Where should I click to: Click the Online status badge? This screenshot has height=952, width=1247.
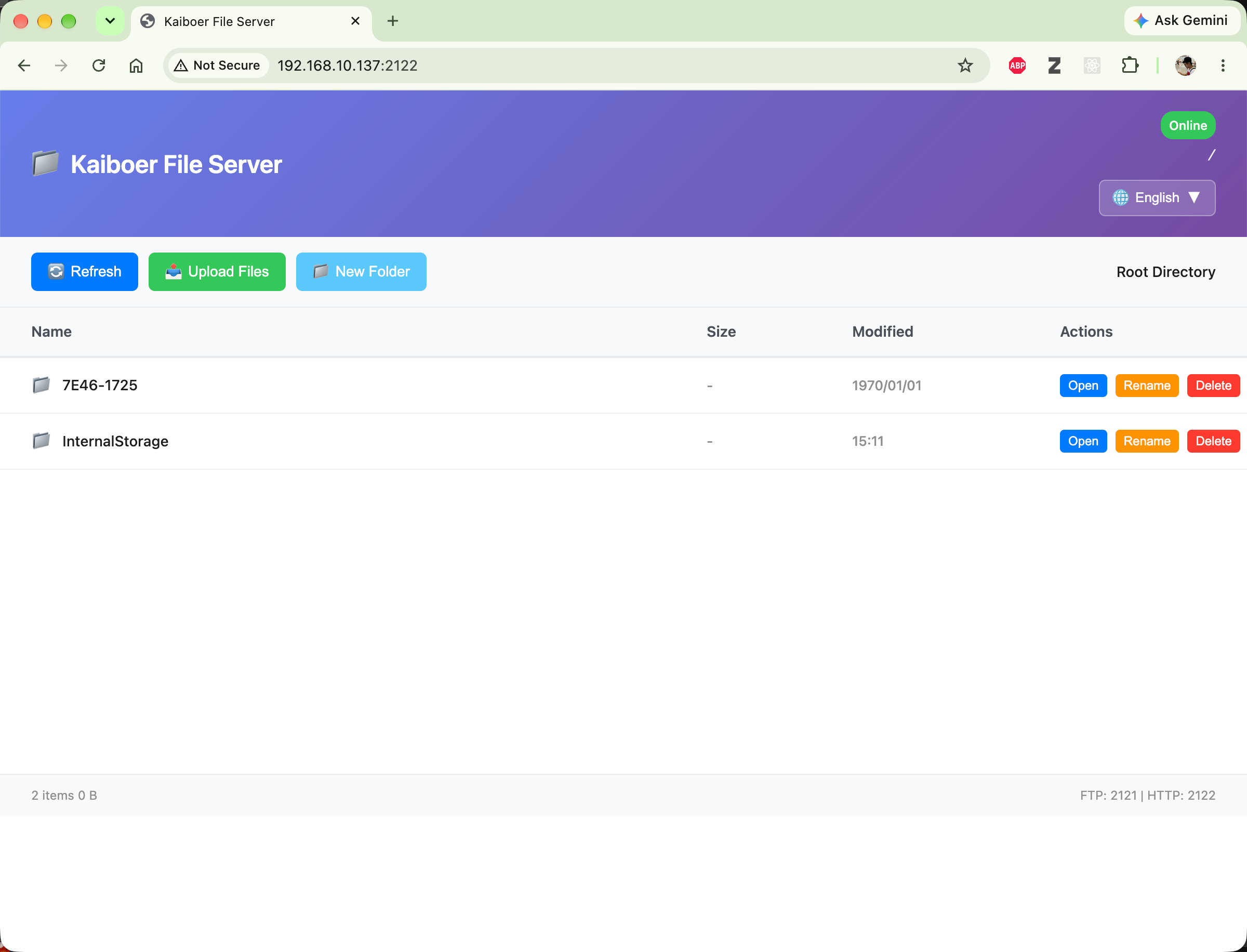1188,125
